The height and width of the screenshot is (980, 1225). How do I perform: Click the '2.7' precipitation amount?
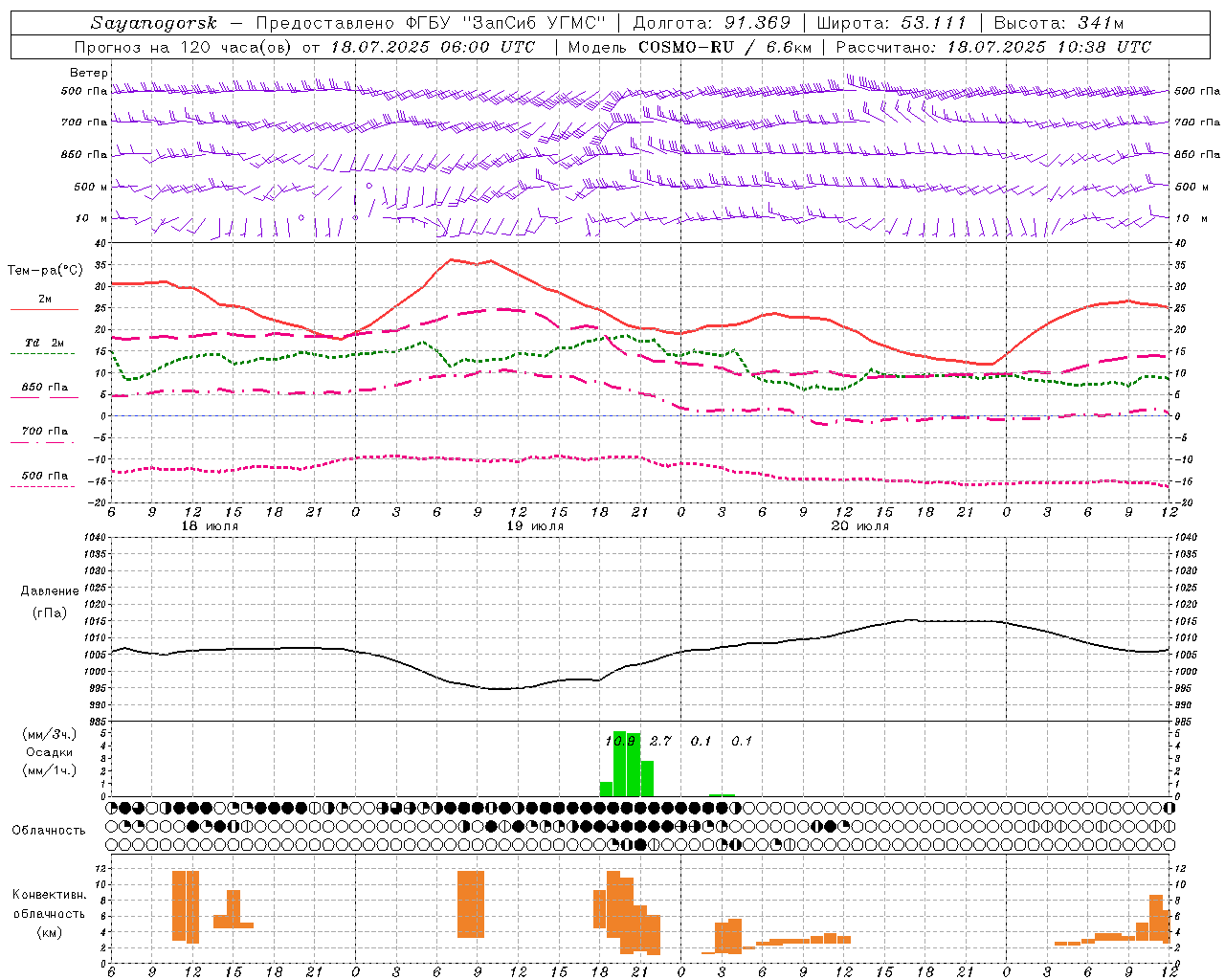(660, 741)
